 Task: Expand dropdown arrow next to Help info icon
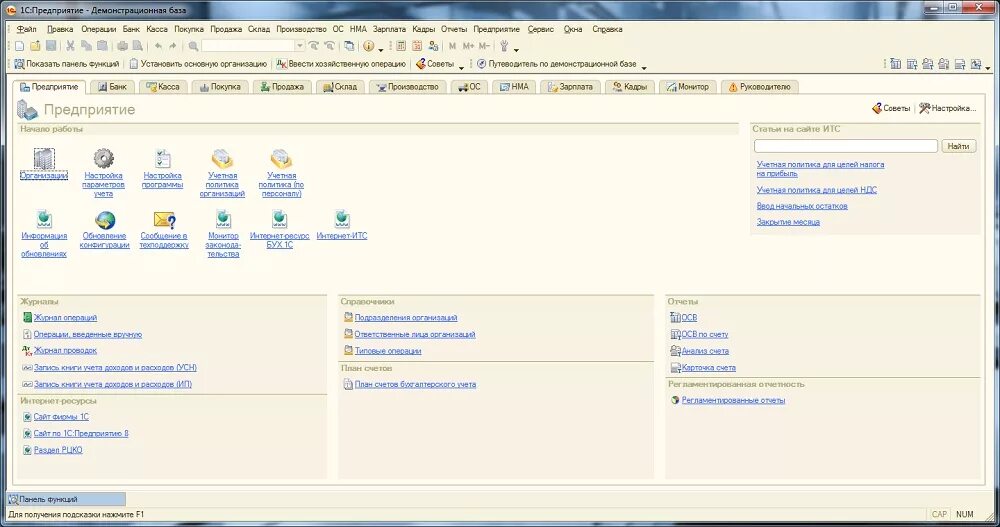381,49
